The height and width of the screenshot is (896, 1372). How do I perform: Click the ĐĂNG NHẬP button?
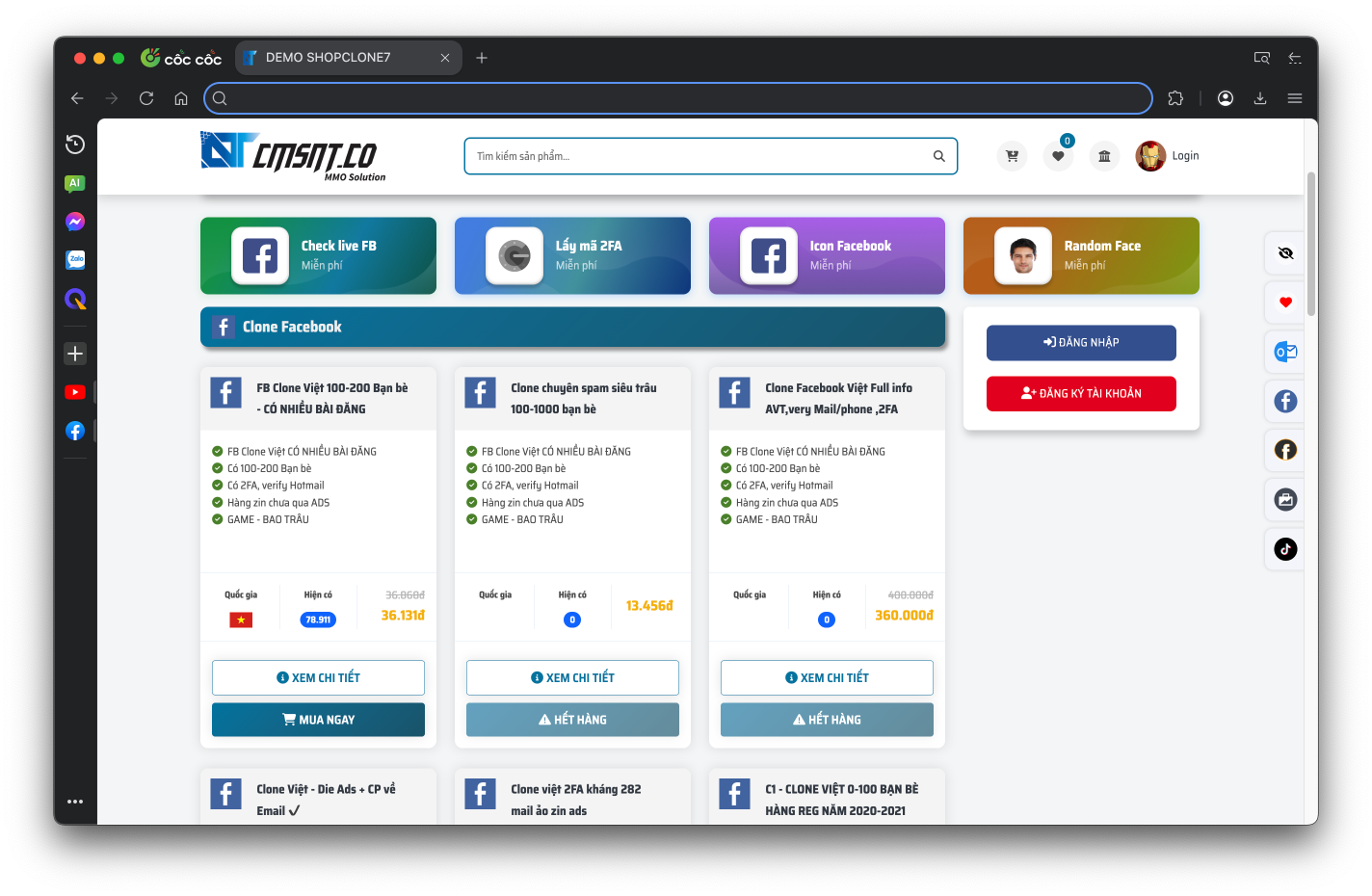(1081, 343)
